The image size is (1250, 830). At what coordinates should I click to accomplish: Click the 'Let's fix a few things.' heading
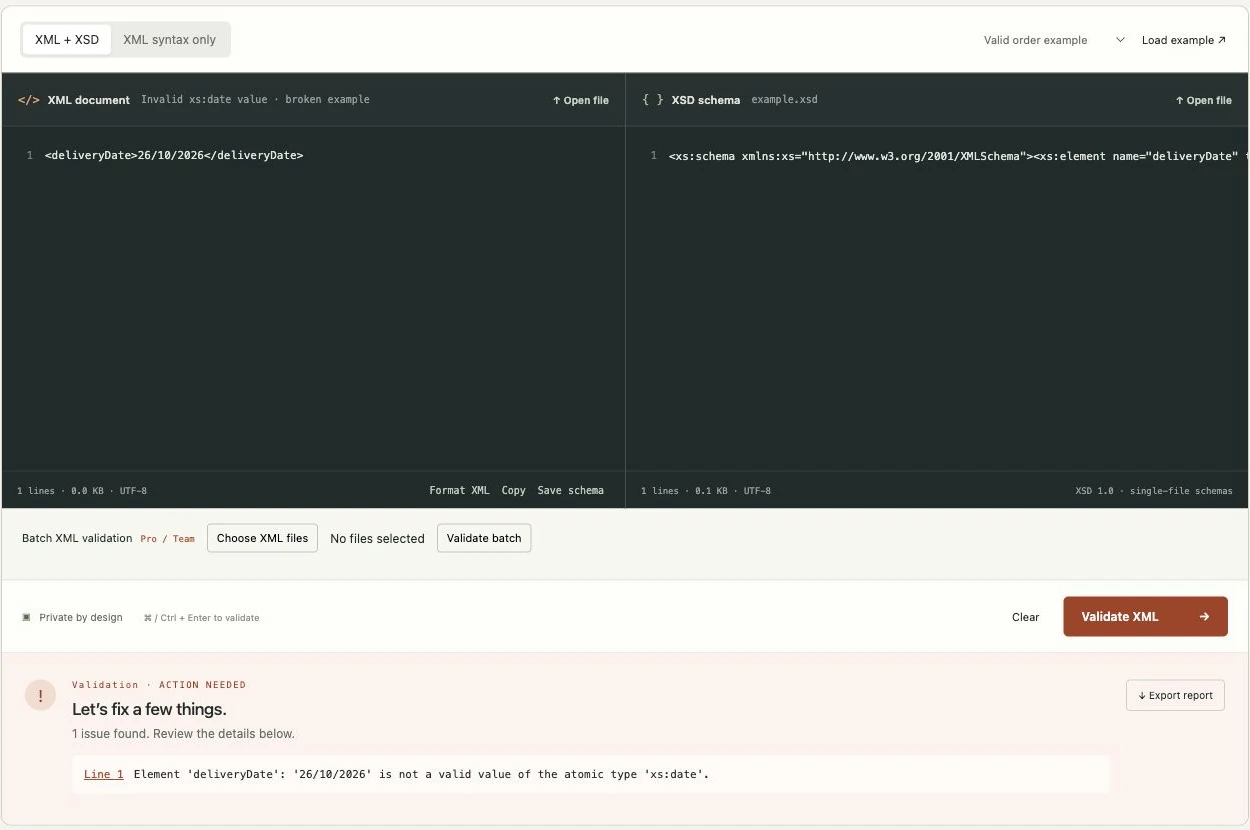149,709
